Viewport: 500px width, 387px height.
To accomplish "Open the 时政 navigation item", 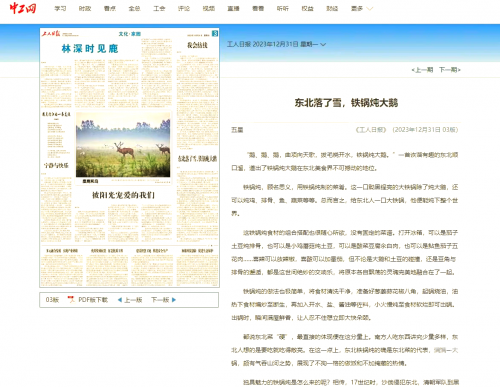I will [85, 9].
